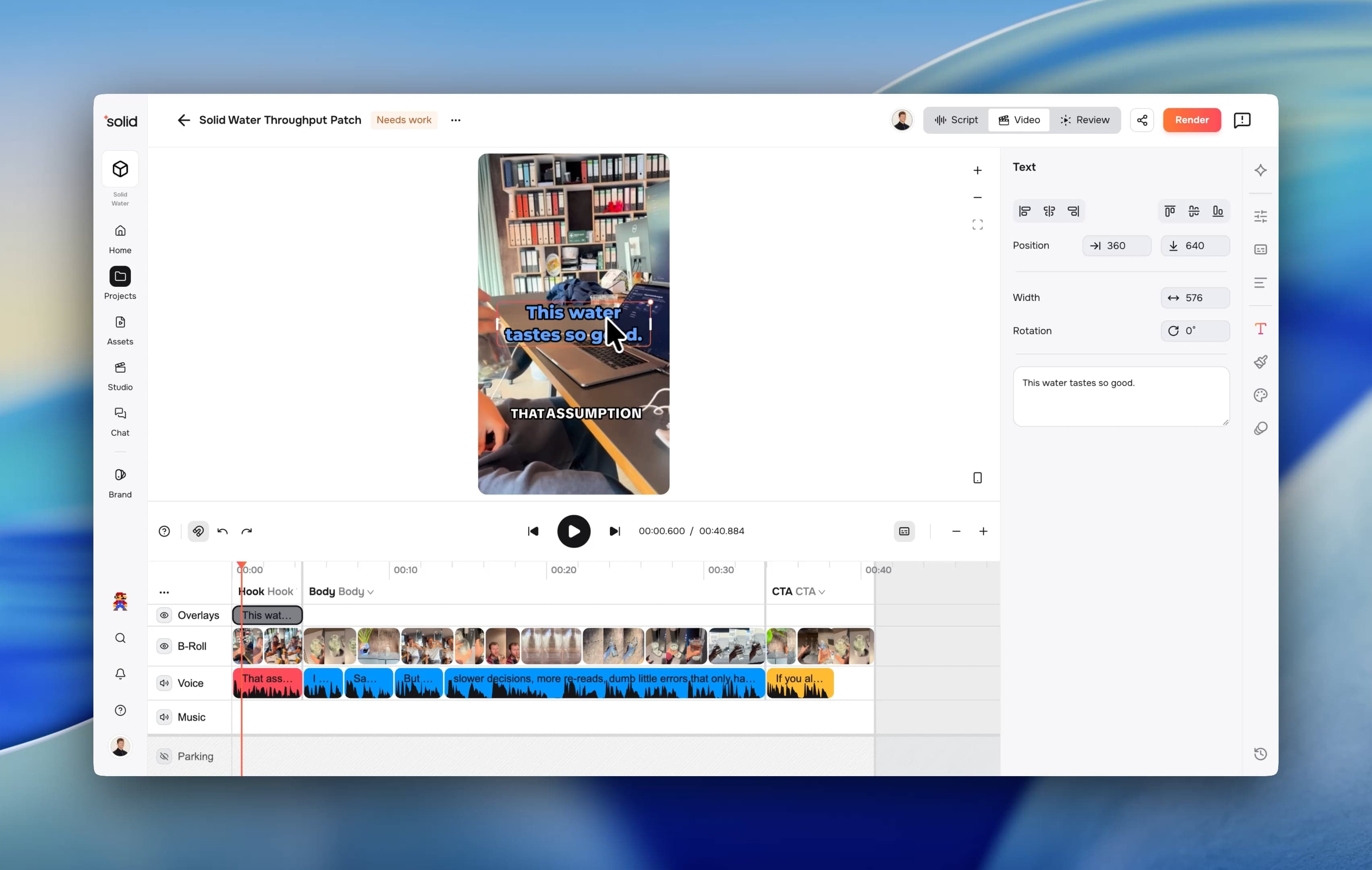Zoom in on the preview canvas
Viewport: 1372px width, 870px height.
[x=978, y=170]
